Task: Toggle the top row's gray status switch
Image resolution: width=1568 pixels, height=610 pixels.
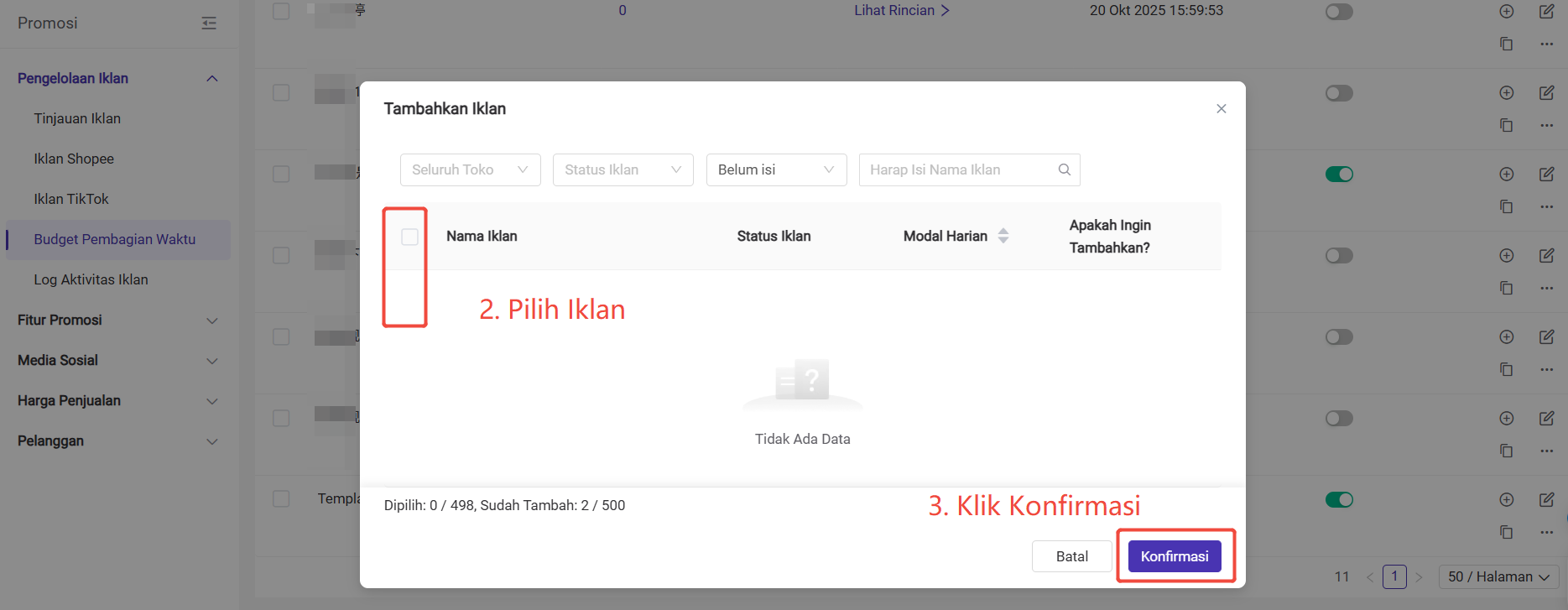Action: 1339,12
